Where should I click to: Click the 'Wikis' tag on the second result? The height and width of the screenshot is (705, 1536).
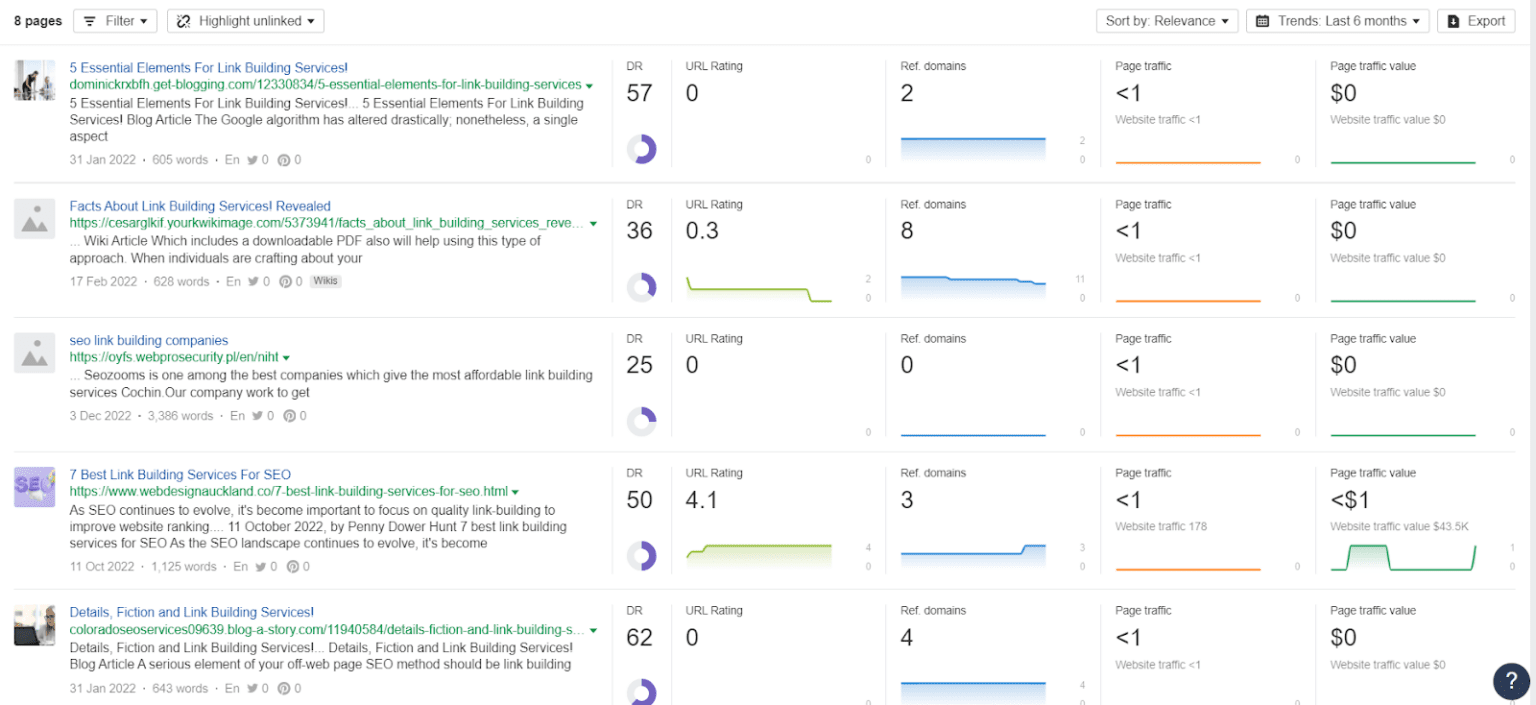[326, 281]
